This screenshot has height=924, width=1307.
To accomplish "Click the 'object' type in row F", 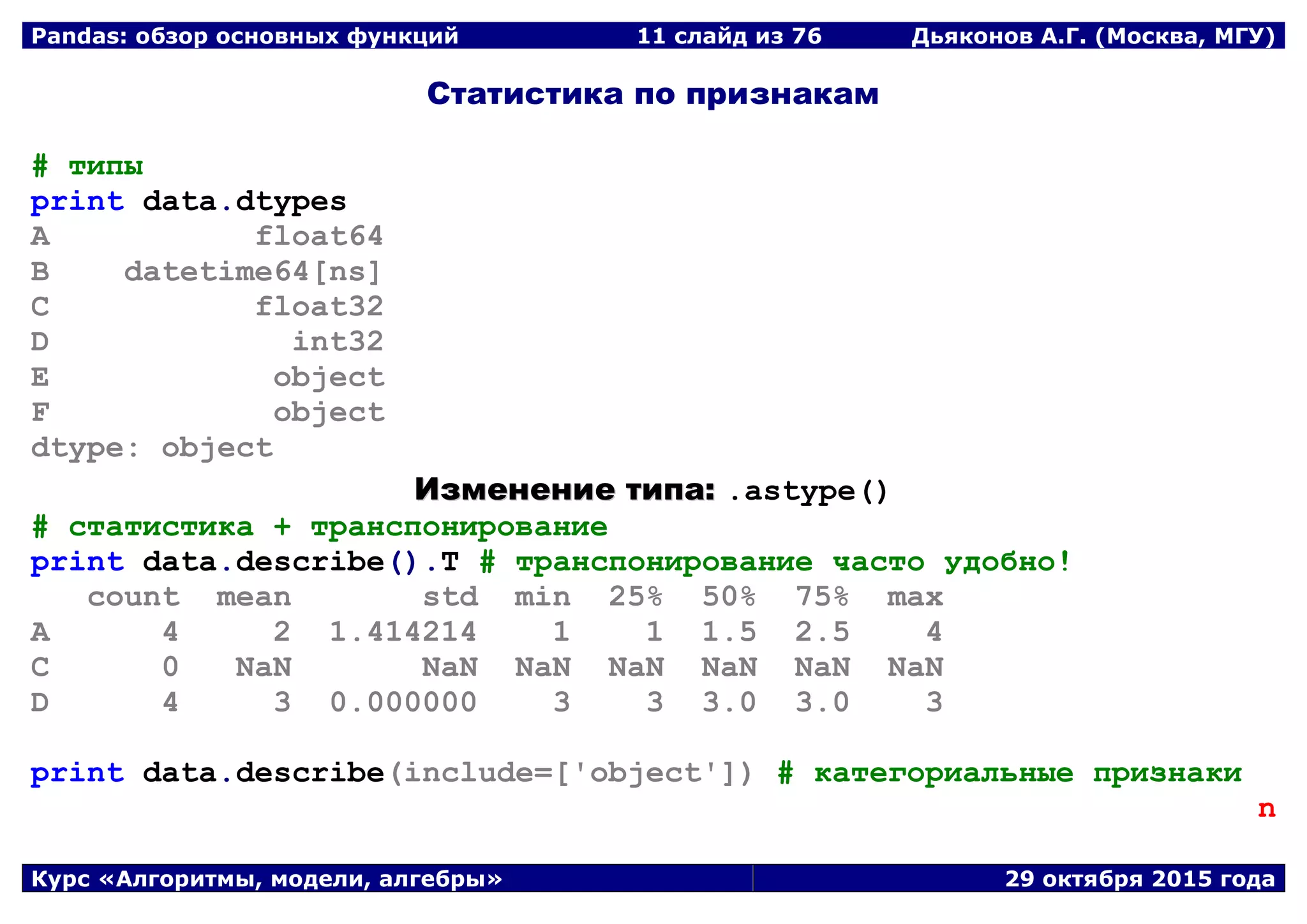I will (x=329, y=413).
